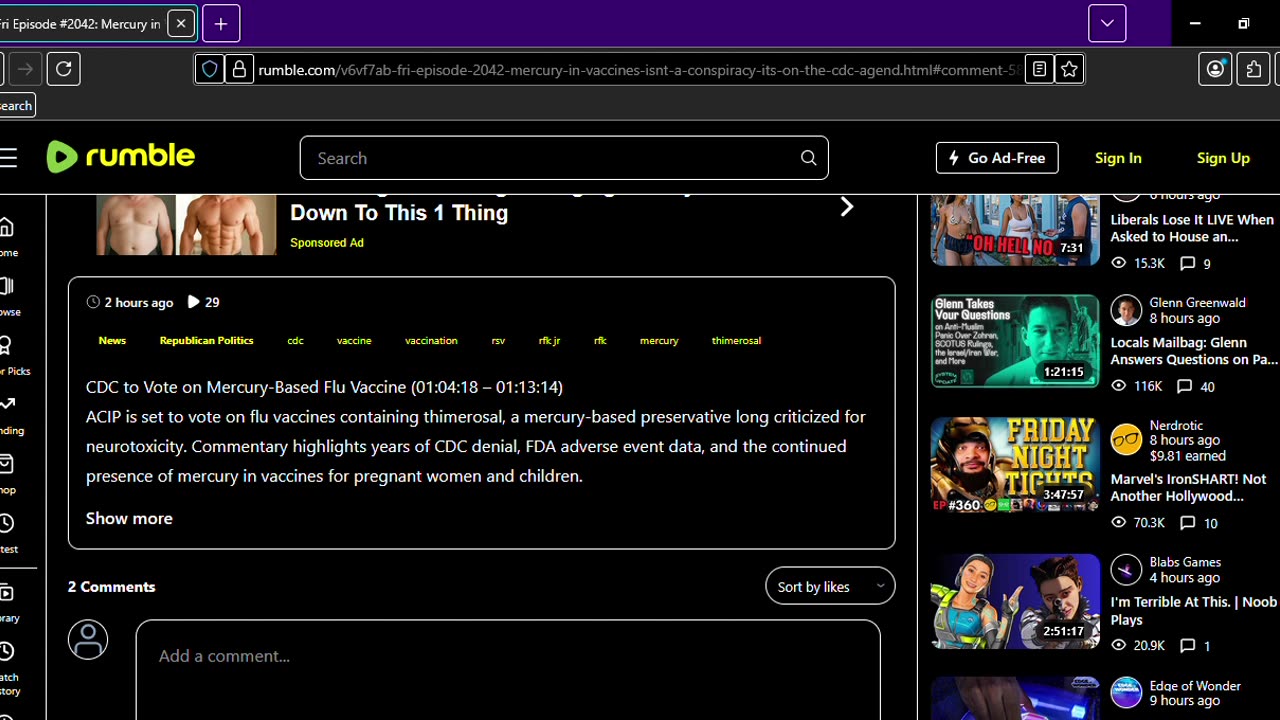
Task: Open Browse in the left sidebar
Action: point(7,296)
